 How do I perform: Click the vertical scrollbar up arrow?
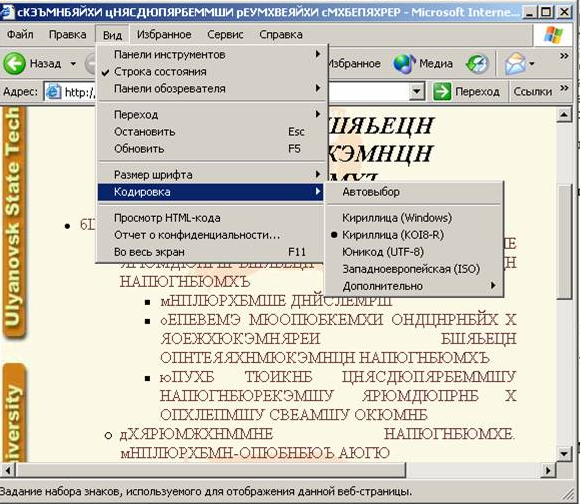564,115
